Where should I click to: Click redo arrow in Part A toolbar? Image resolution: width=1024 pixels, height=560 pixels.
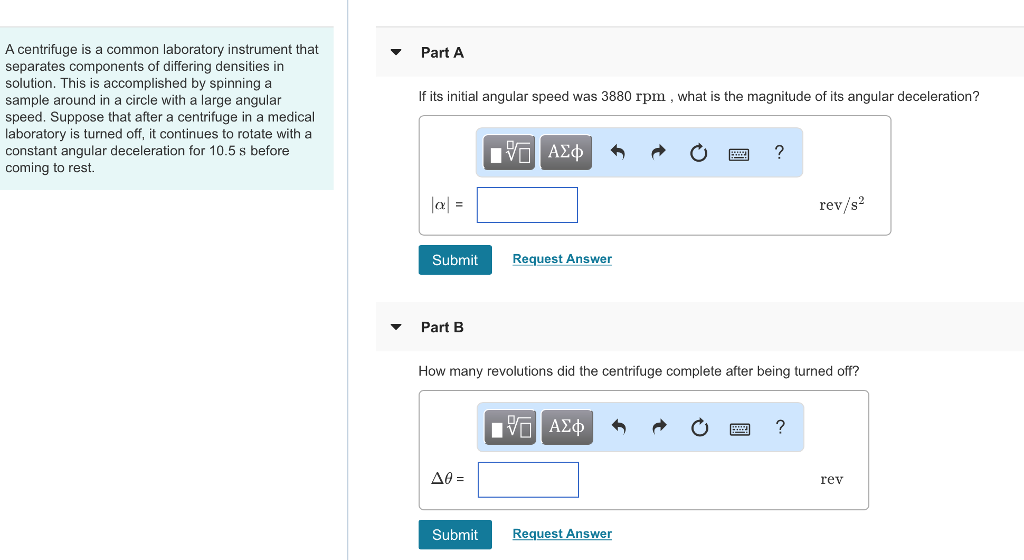(x=658, y=153)
